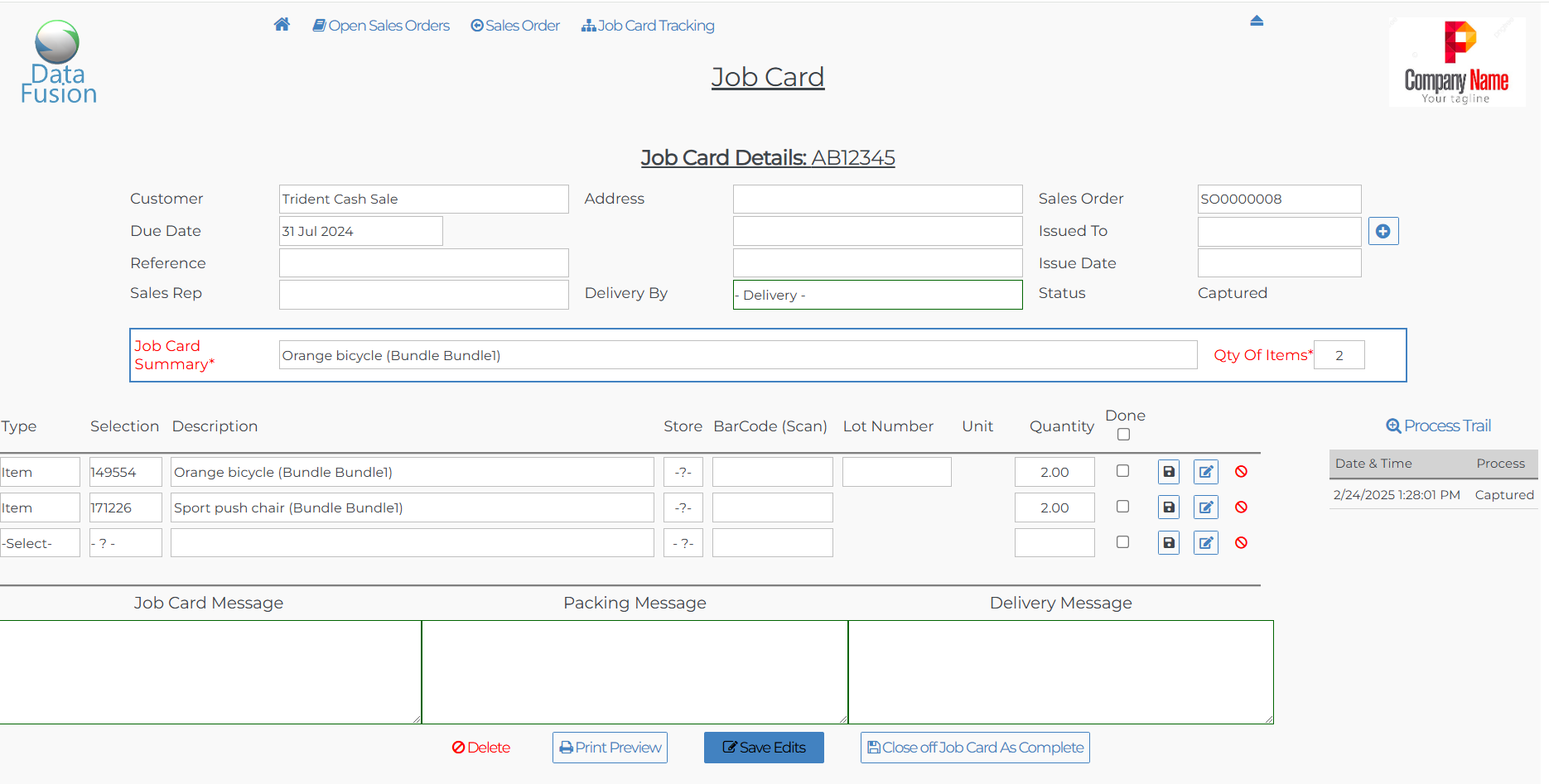
Task: Click the save icon on the empty row
Action: pyautogui.click(x=1168, y=543)
